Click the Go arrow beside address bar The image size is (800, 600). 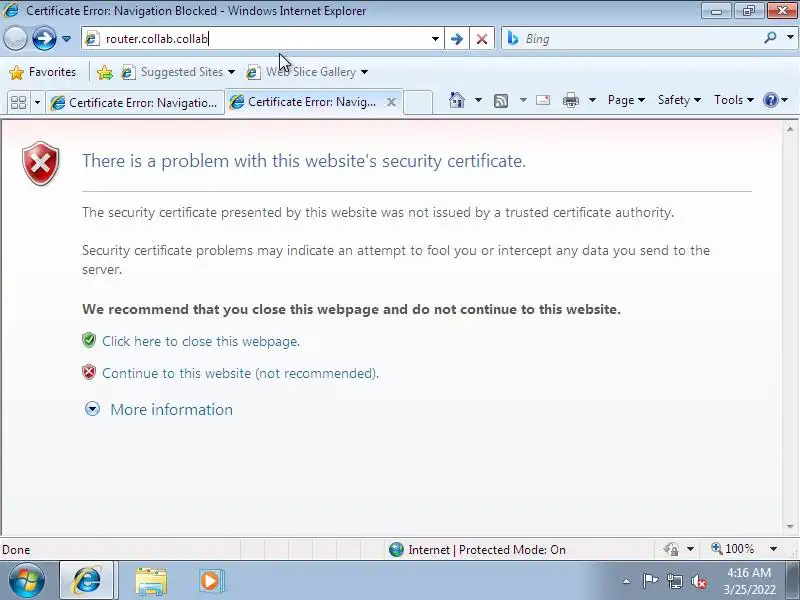pos(457,39)
